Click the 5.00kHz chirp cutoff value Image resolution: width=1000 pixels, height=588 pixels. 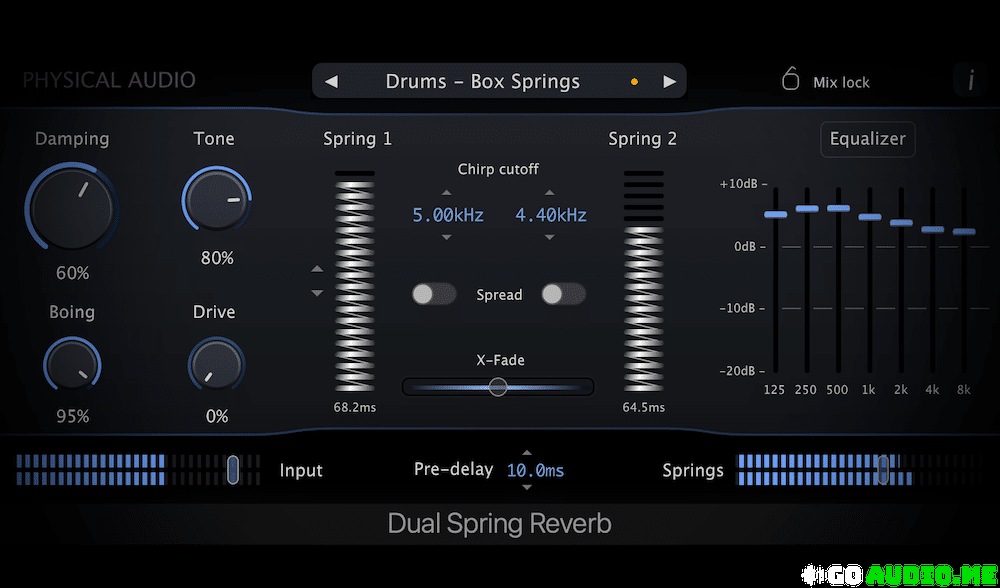point(448,216)
